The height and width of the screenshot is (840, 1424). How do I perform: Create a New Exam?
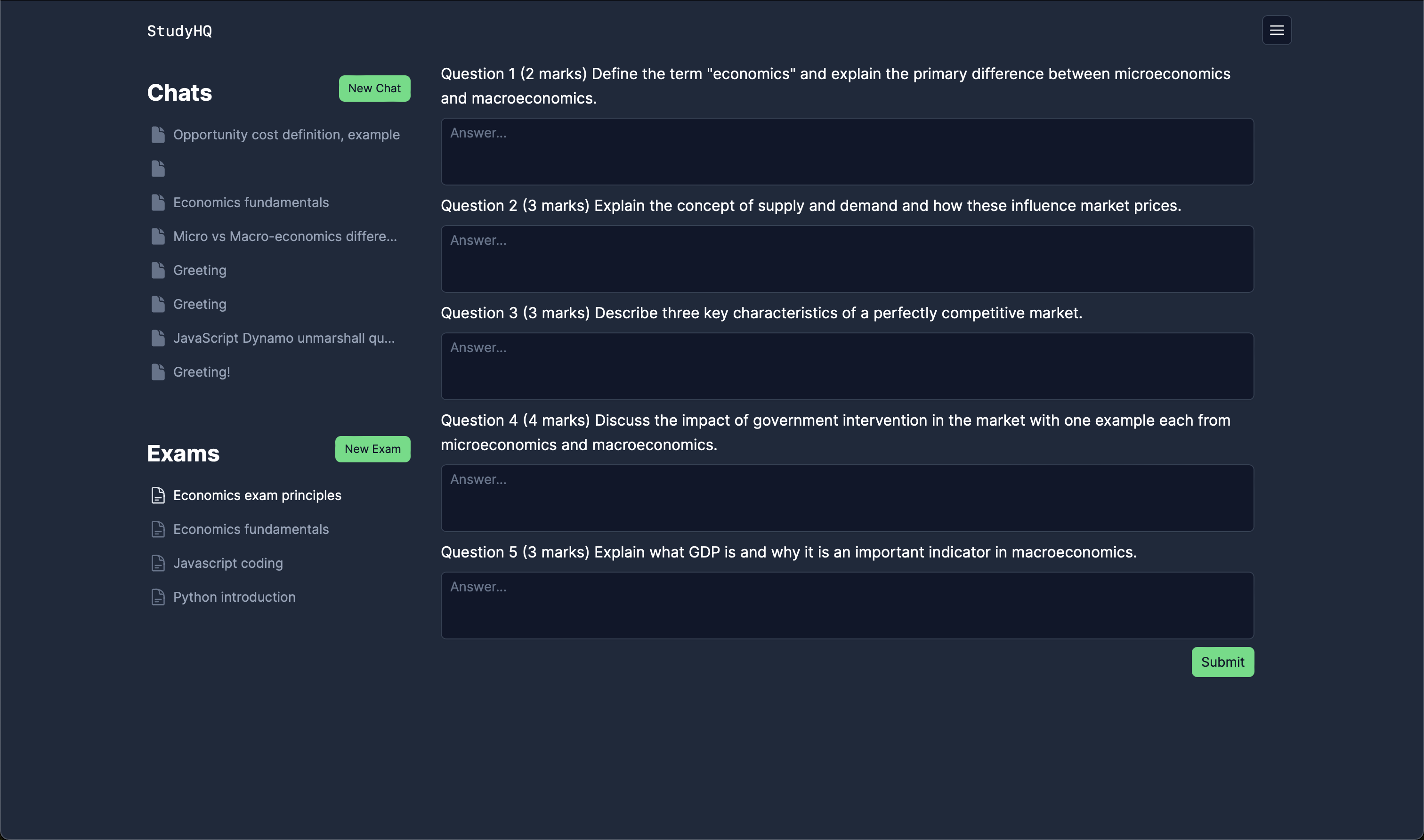click(372, 449)
